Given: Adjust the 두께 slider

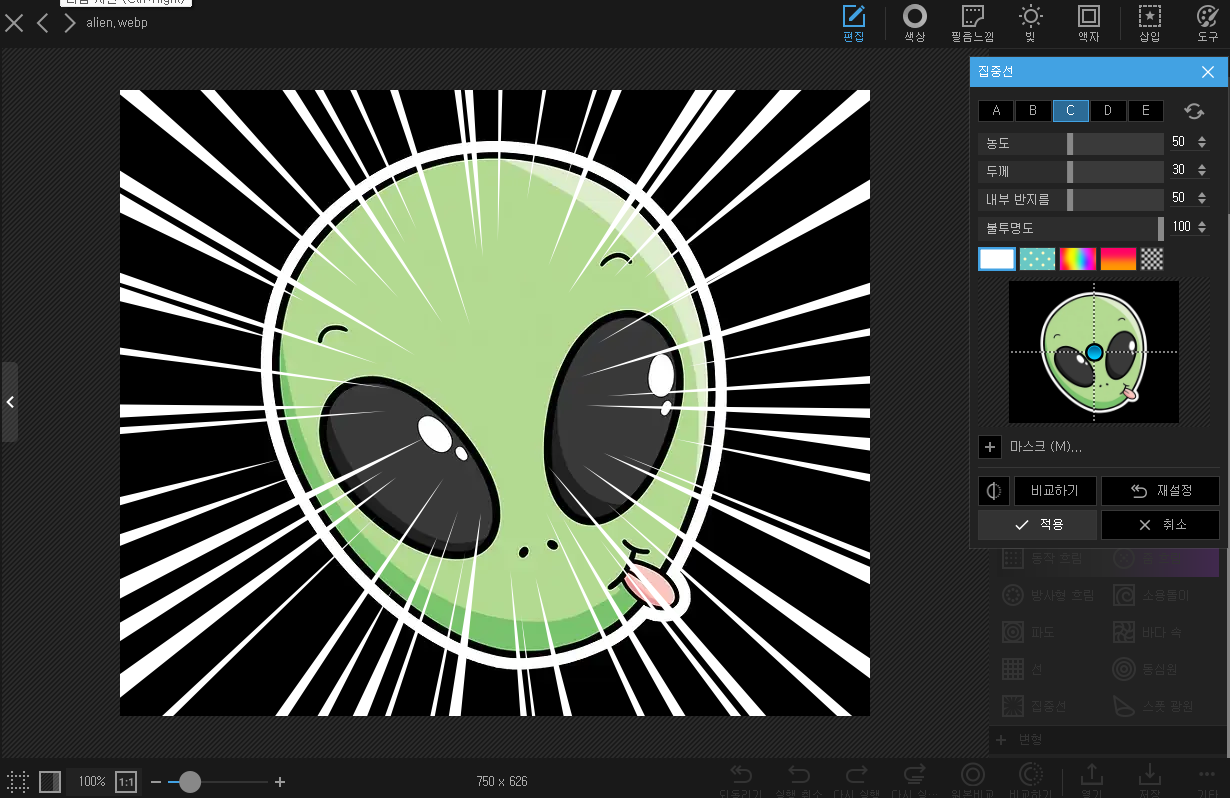Looking at the screenshot, I should [x=1071, y=171].
